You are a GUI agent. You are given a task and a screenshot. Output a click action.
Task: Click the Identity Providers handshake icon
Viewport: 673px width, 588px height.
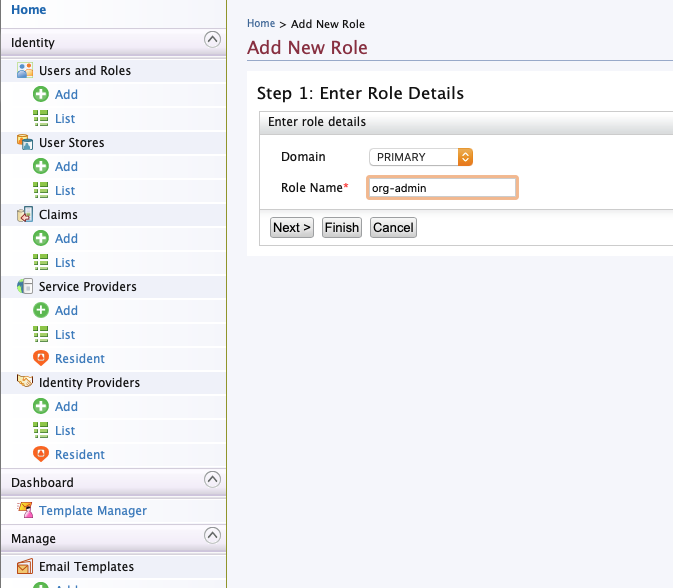coord(25,382)
